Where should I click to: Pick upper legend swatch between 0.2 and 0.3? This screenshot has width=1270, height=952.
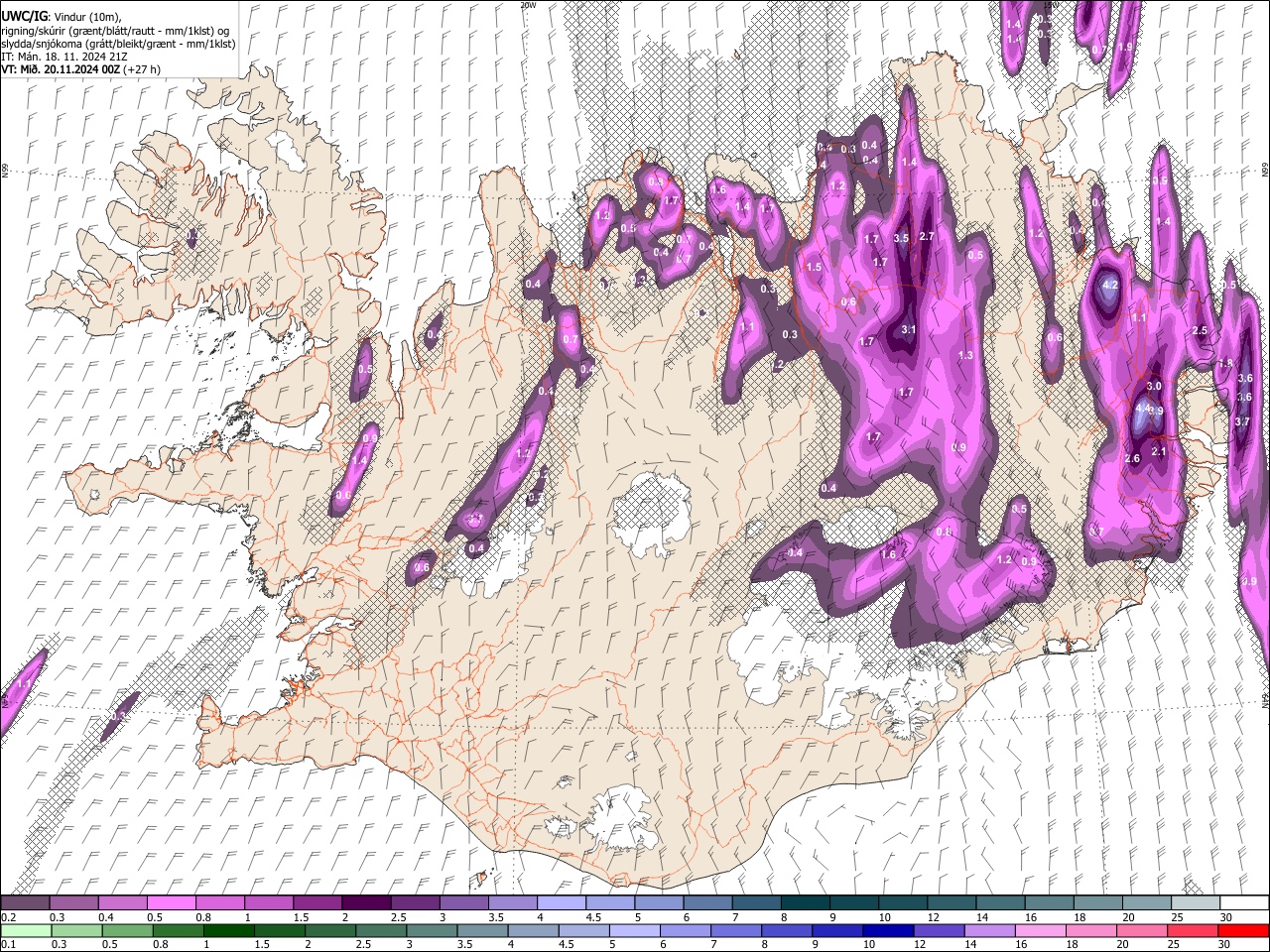pyautogui.click(x=25, y=902)
